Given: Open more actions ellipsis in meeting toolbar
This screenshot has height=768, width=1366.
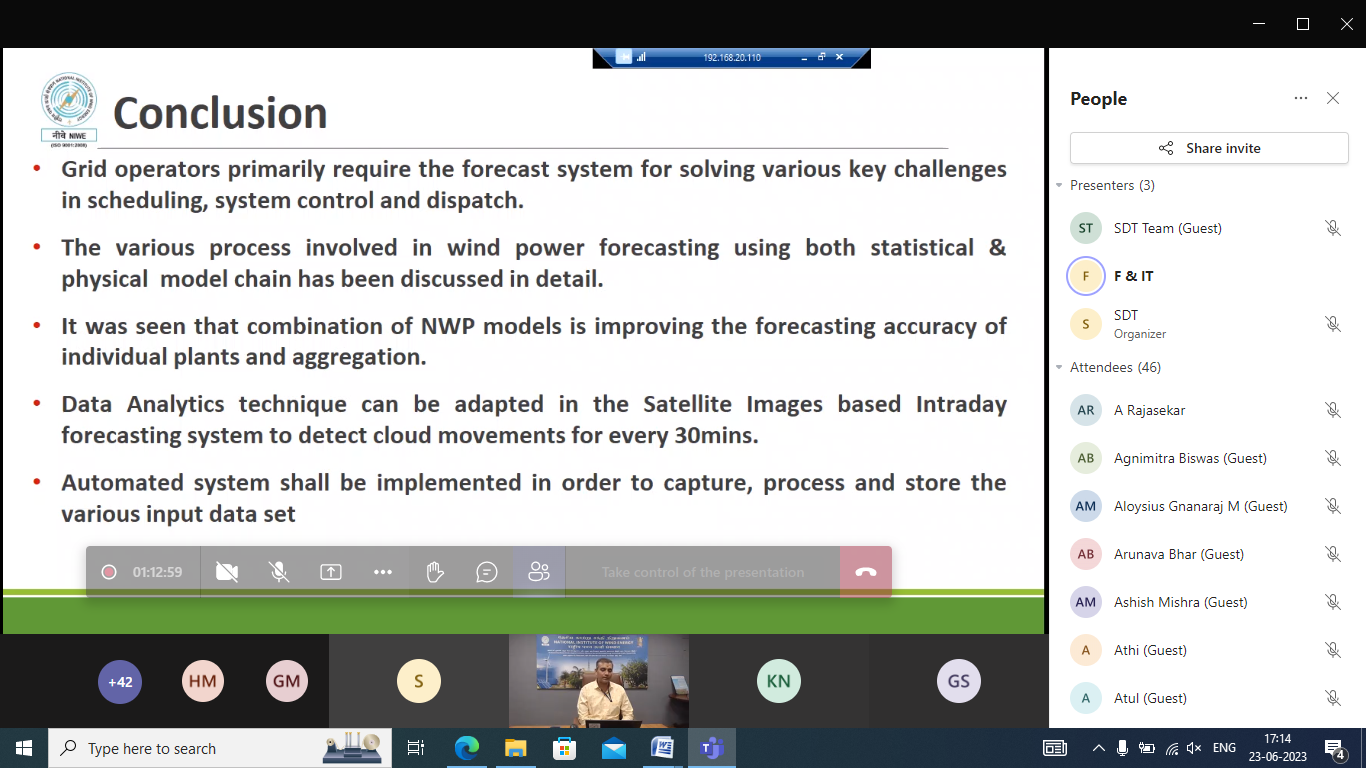Looking at the screenshot, I should [383, 572].
